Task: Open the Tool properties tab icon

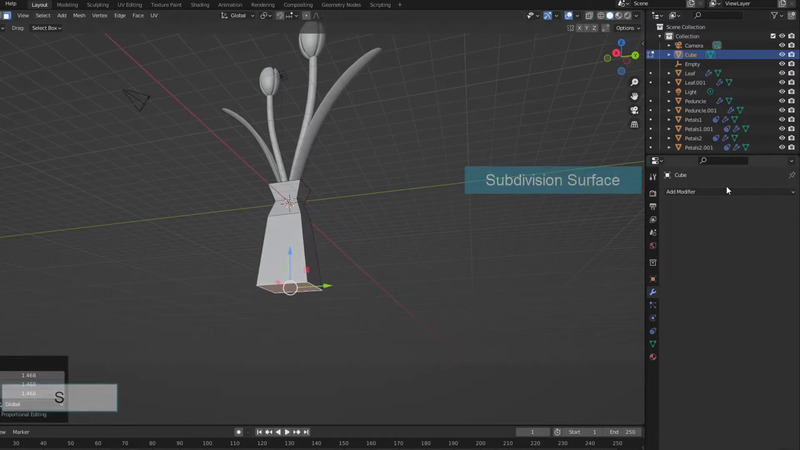Action: 653,177
